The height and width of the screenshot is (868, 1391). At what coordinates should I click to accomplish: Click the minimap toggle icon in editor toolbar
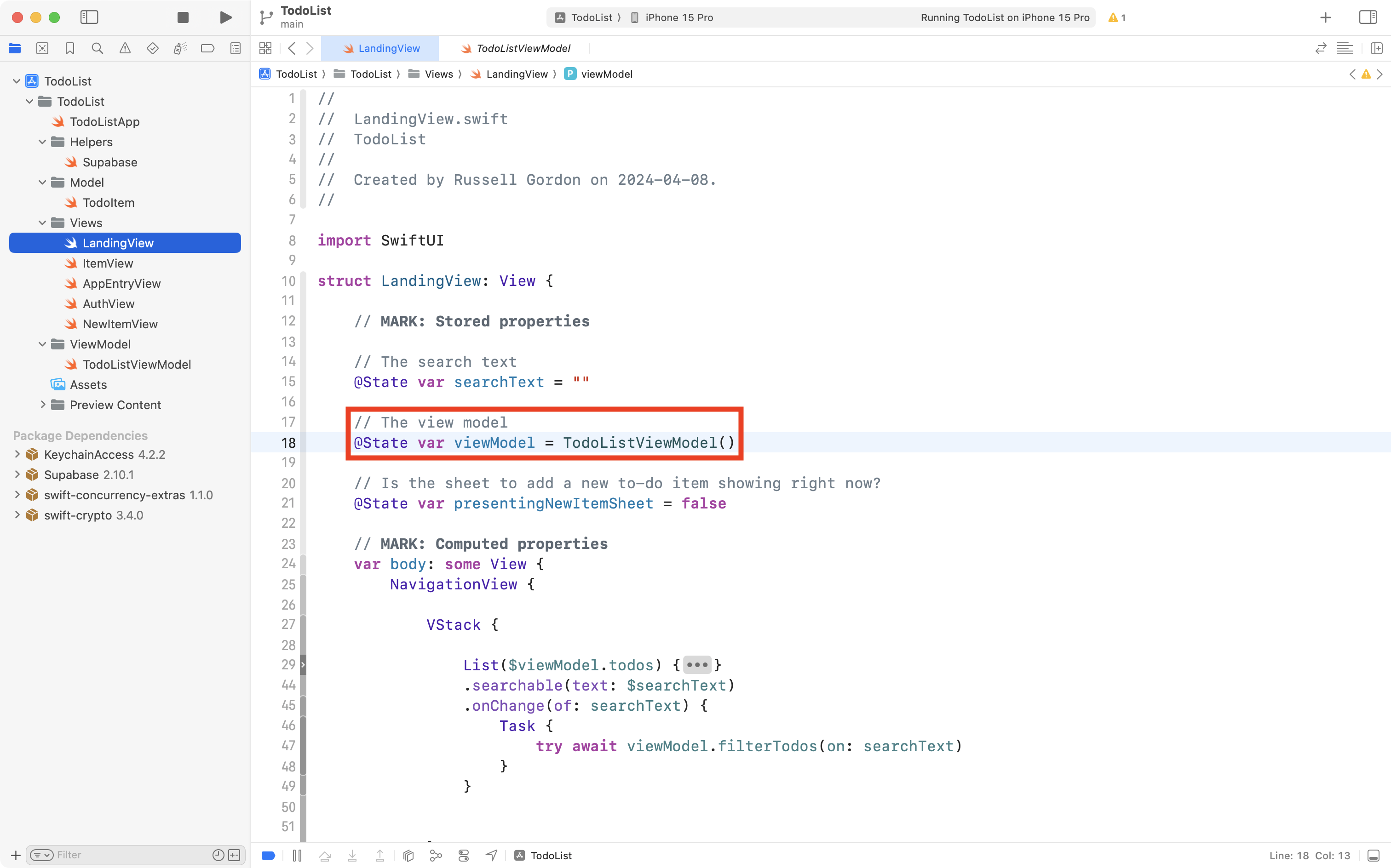tap(1345, 48)
